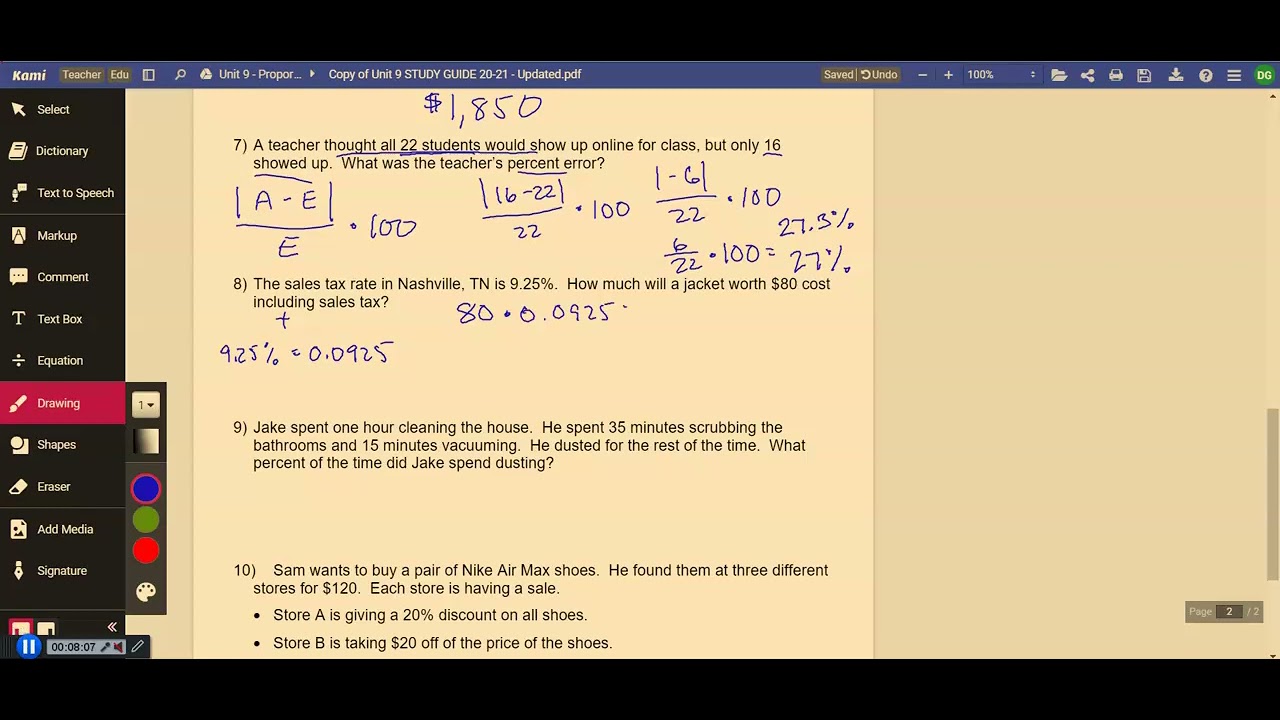1280x720 pixels.
Task: Open the Markup tool
Action: (x=62, y=235)
